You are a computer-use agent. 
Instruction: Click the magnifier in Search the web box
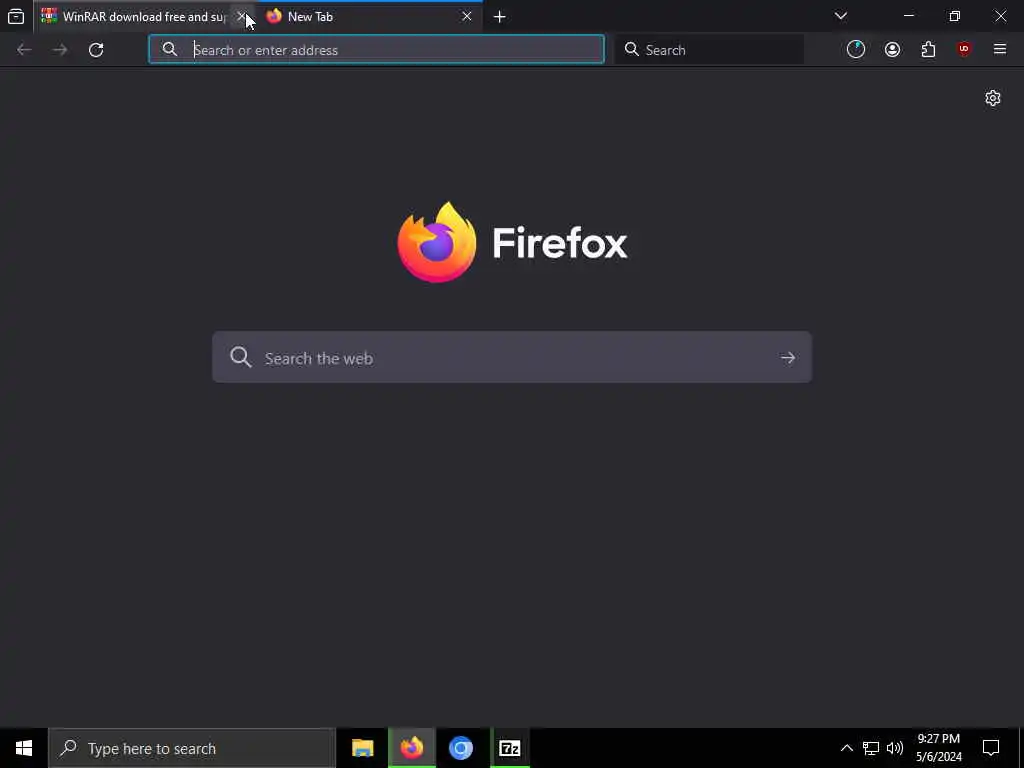pyautogui.click(x=241, y=357)
